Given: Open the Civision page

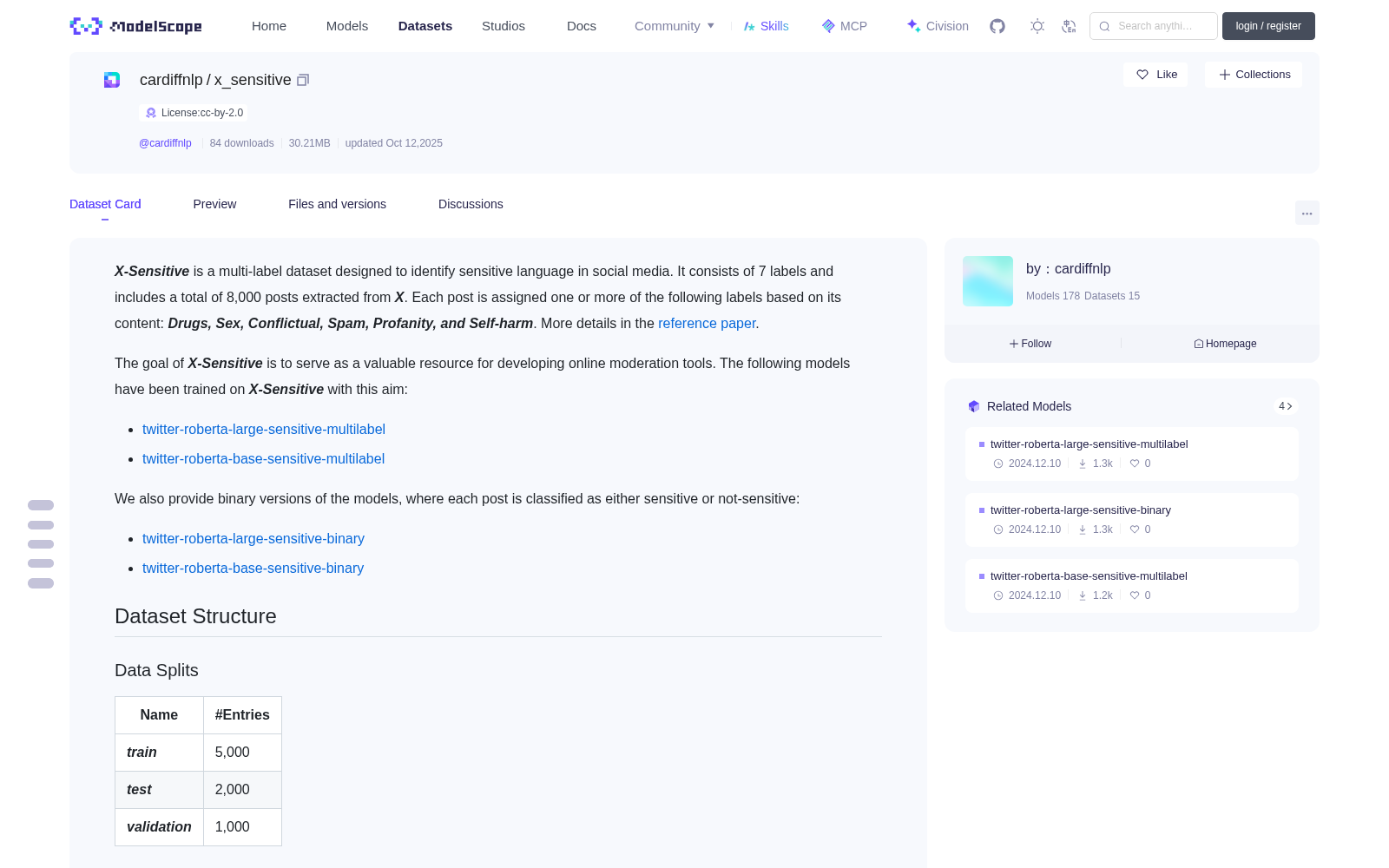Looking at the screenshot, I should (x=938, y=26).
